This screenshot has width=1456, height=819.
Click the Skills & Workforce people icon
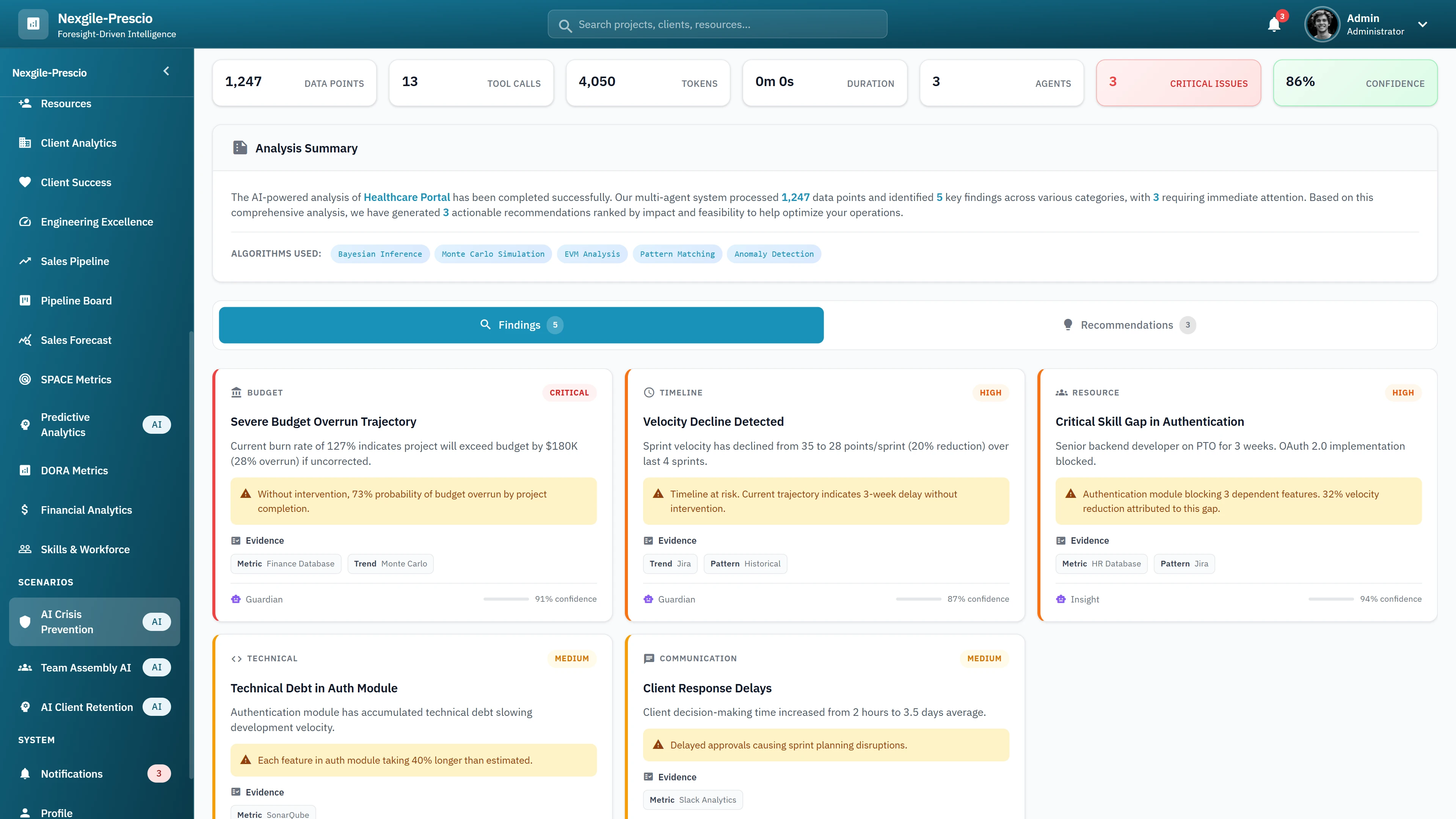(25, 549)
